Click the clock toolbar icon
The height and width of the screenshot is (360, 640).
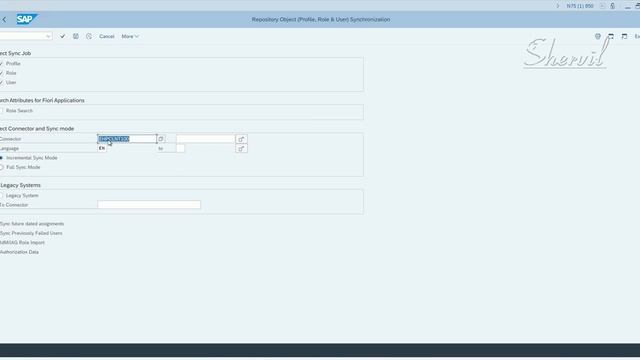89,36
